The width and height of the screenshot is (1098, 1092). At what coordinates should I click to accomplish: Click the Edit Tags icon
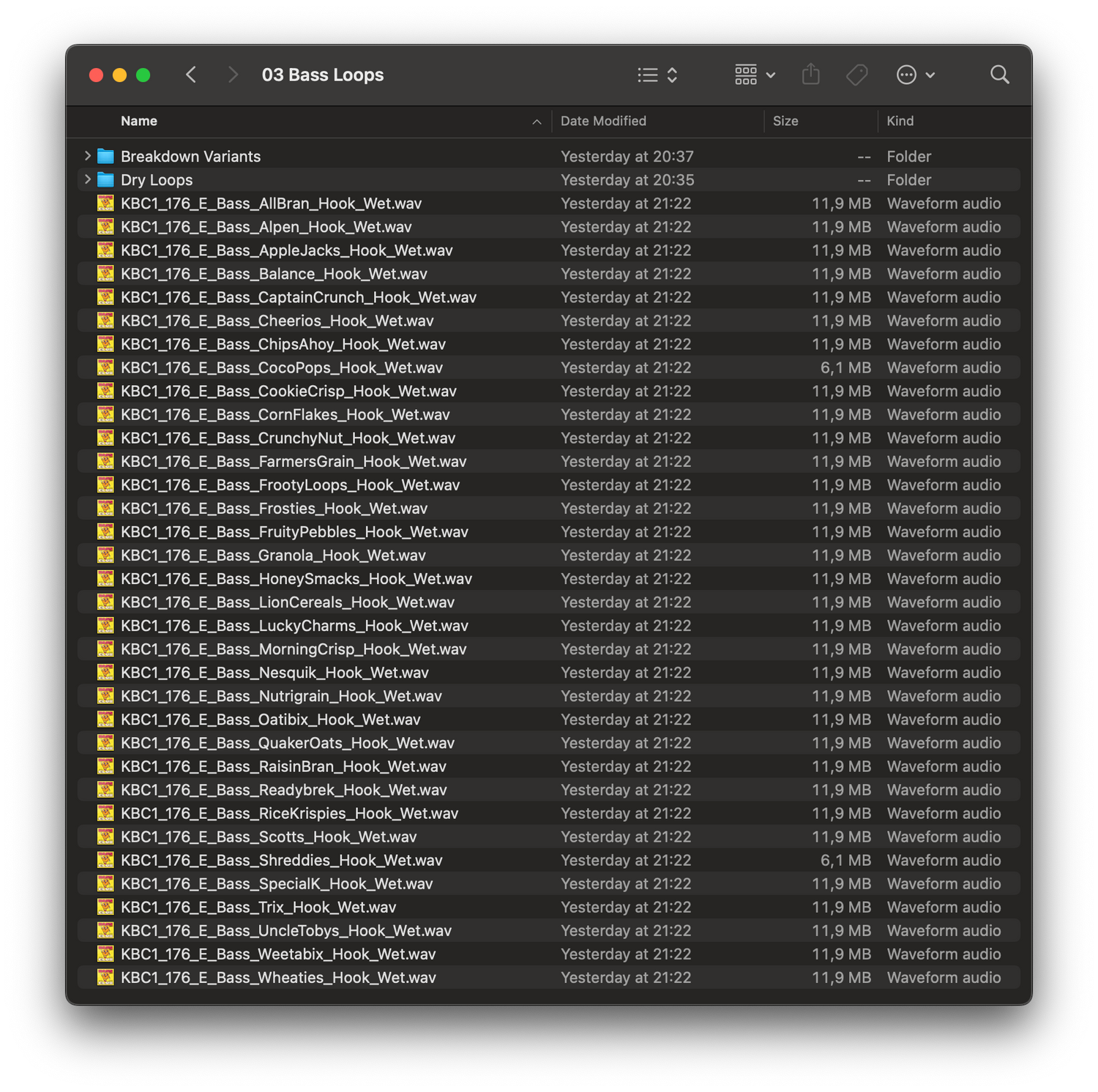coord(856,75)
